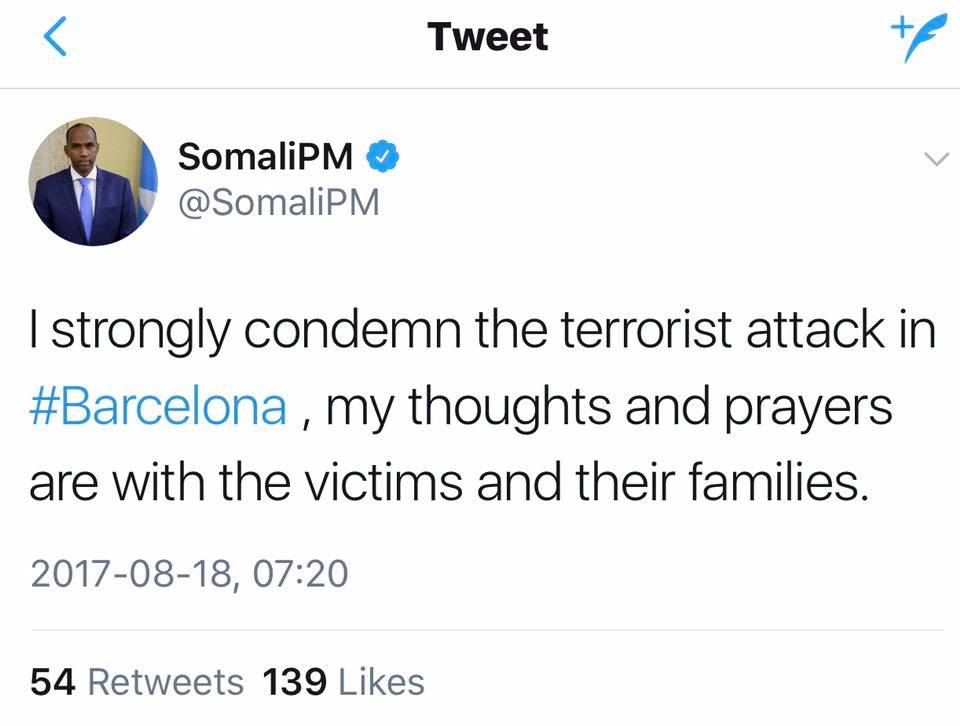Click the word Likes label
Screen dimensions: 960x726
[381, 682]
